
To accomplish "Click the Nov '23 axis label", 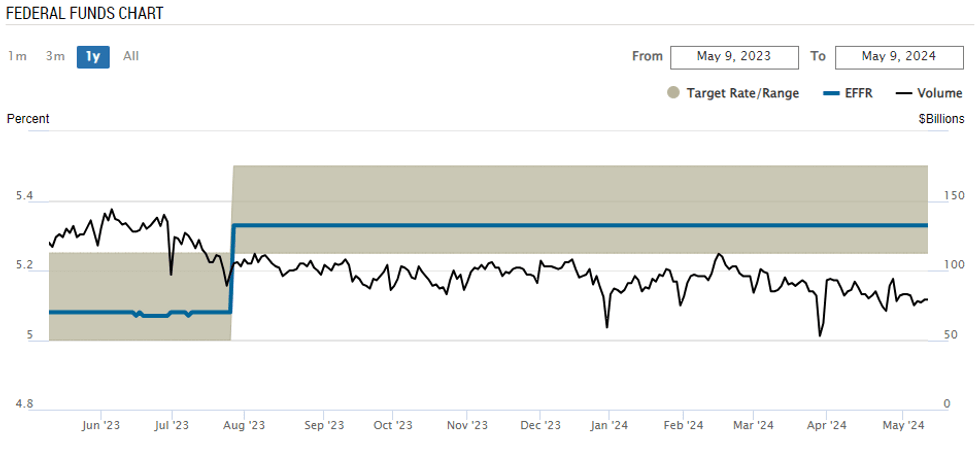I will click(x=466, y=425).
